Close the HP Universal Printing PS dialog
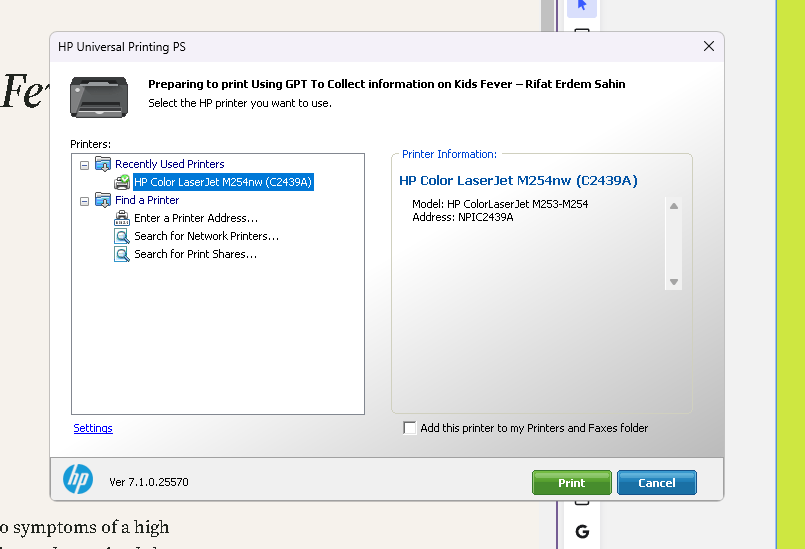Screen dimensions: 805x549 [709, 46]
